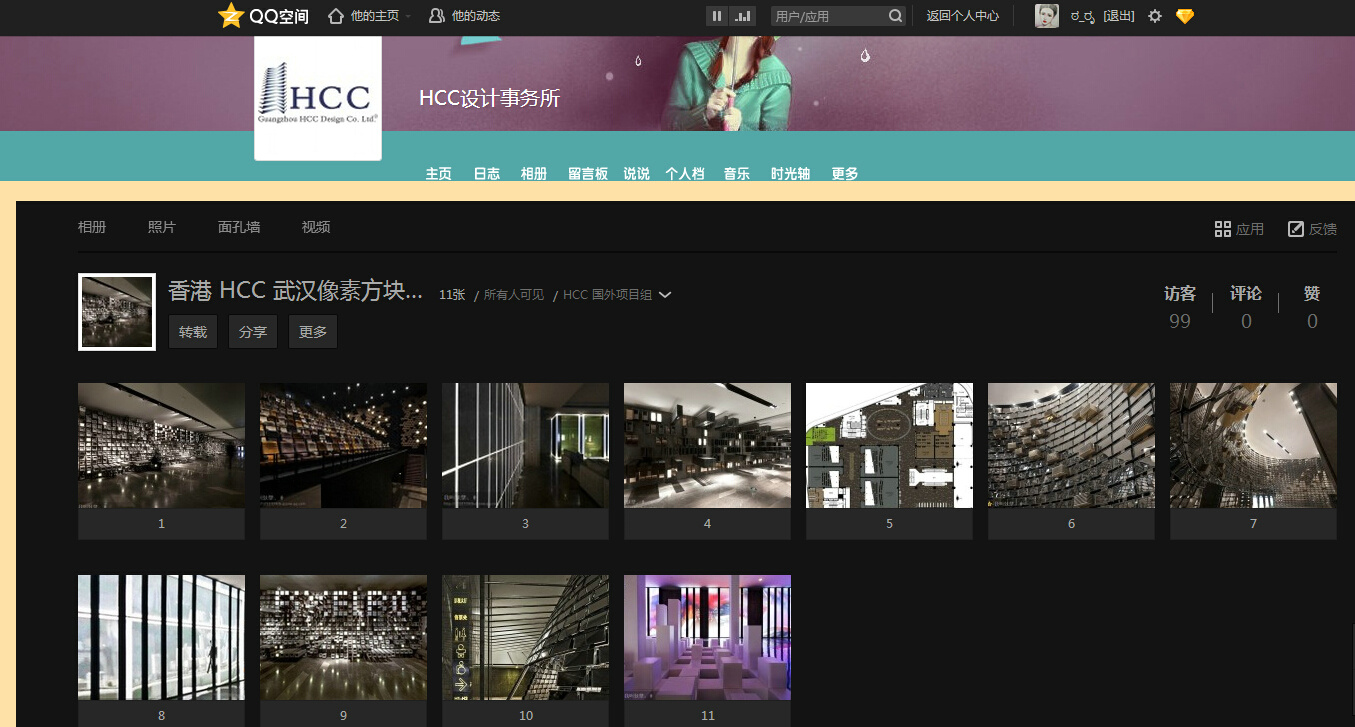Open photo thumbnail 2
The height and width of the screenshot is (727, 1355).
click(343, 445)
